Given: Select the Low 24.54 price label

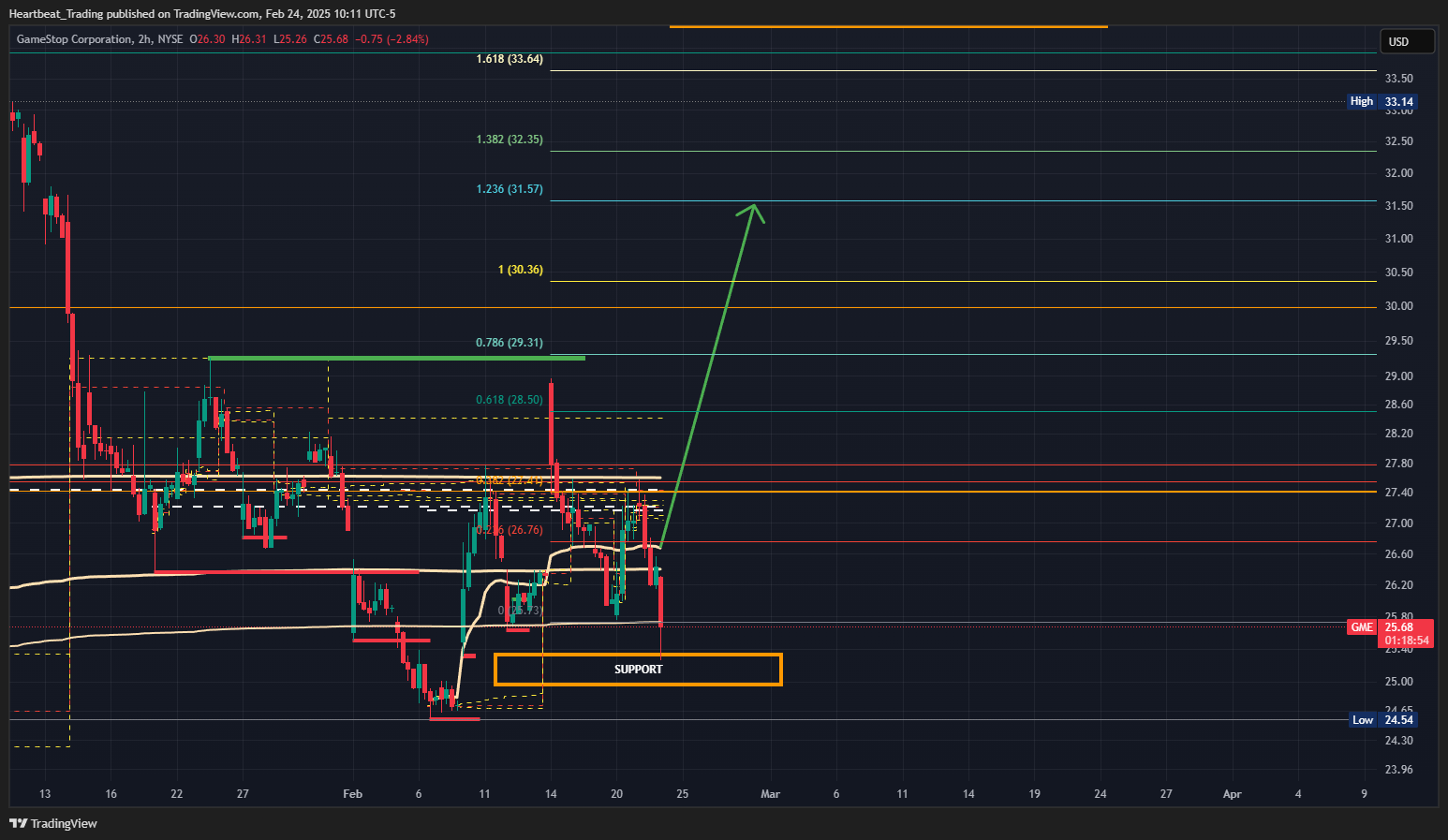Looking at the screenshot, I should [1382, 719].
